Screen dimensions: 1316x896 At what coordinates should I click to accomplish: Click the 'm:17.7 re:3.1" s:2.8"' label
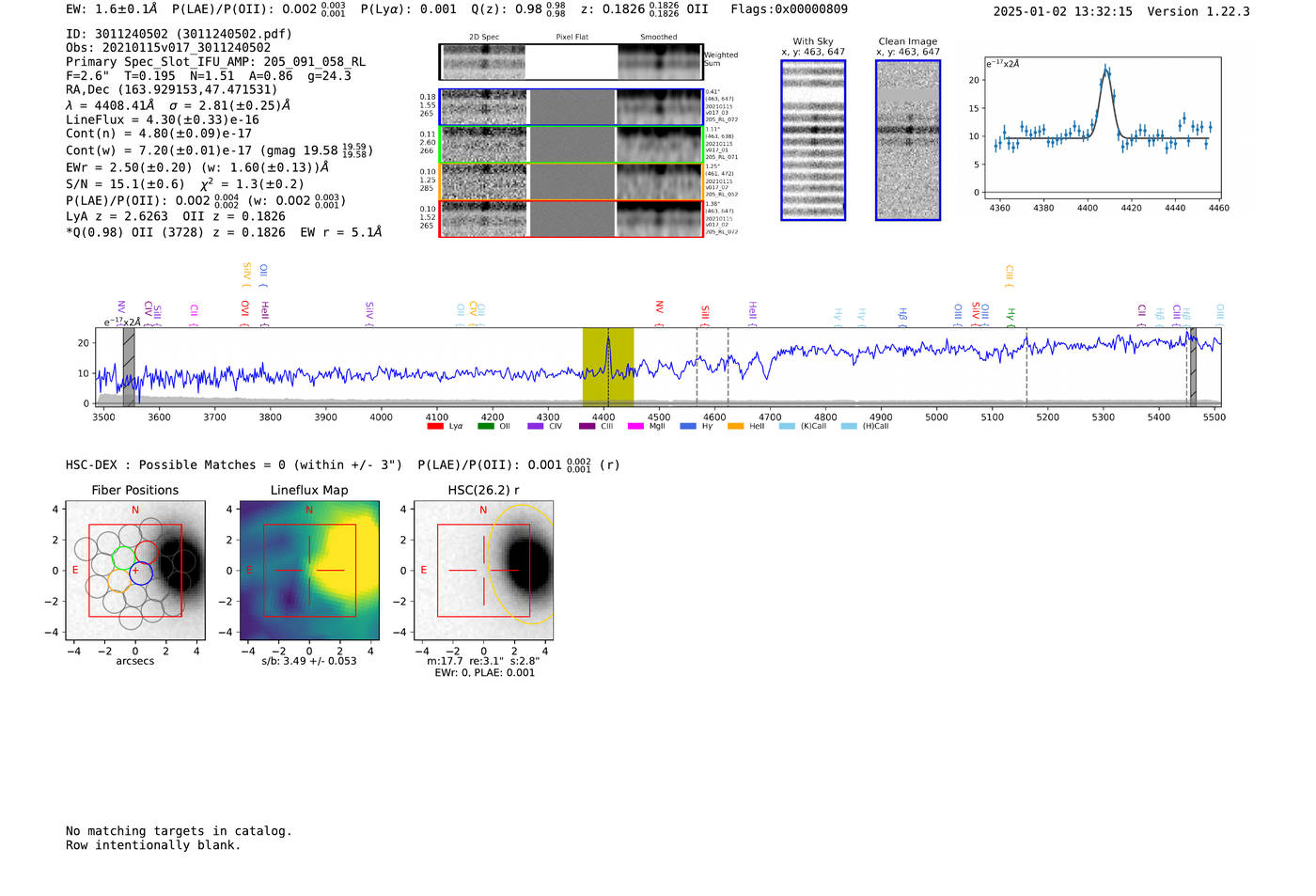[x=484, y=661]
